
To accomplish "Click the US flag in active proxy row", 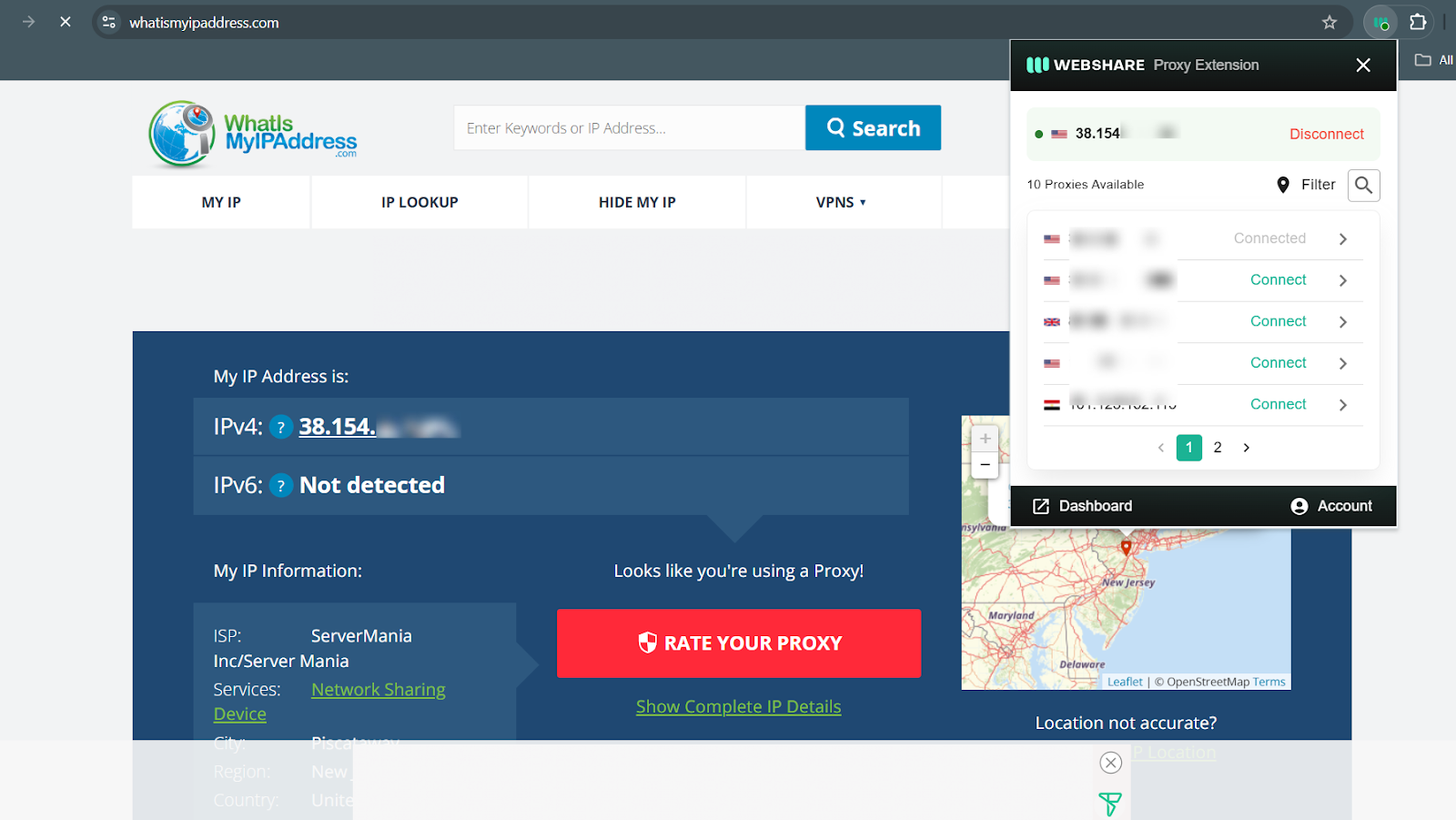I will (1059, 134).
